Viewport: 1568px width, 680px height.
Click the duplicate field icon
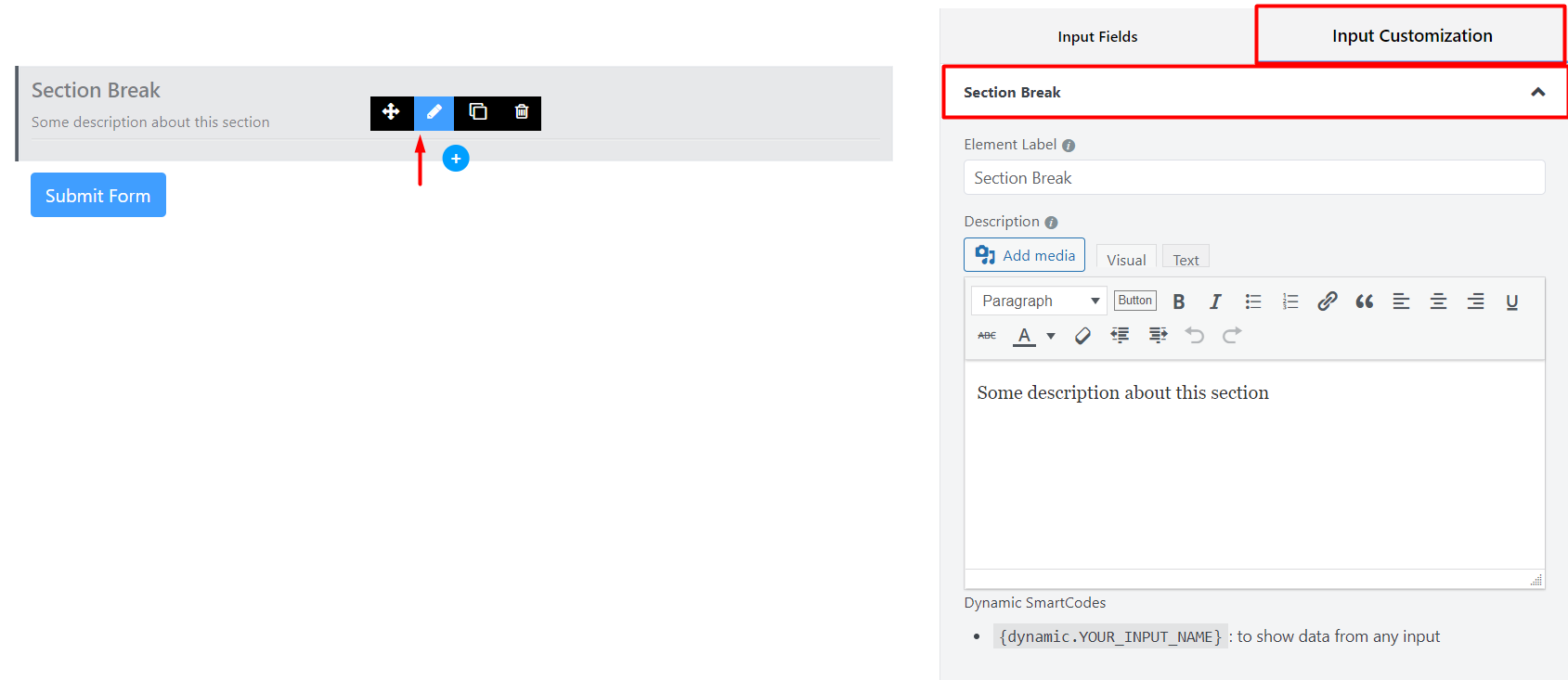tap(478, 112)
